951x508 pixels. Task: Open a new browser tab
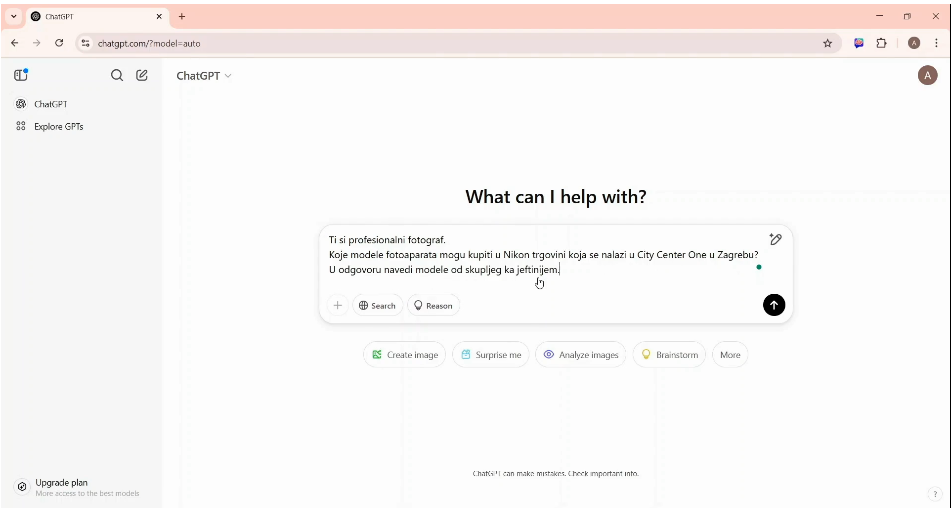[x=182, y=16]
